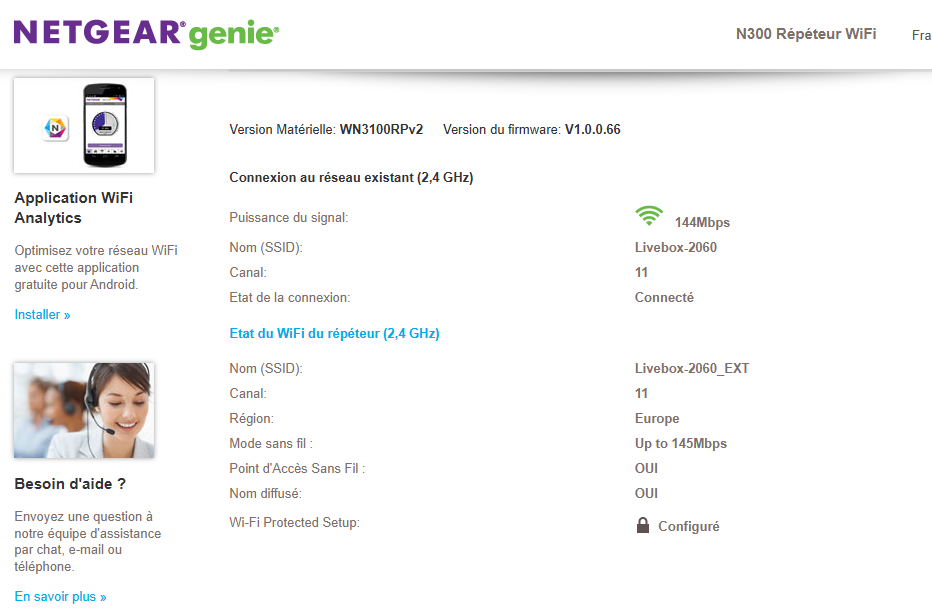Click the Connecté connection status
This screenshot has height=610, width=932.
click(x=664, y=297)
